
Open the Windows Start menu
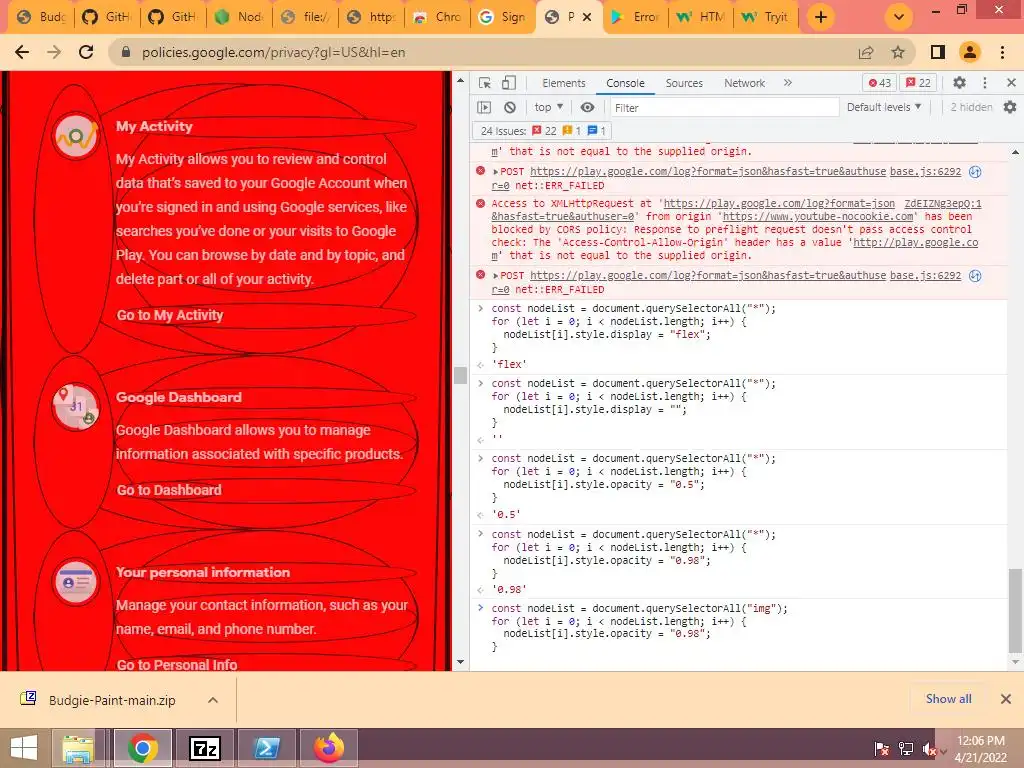pos(24,748)
